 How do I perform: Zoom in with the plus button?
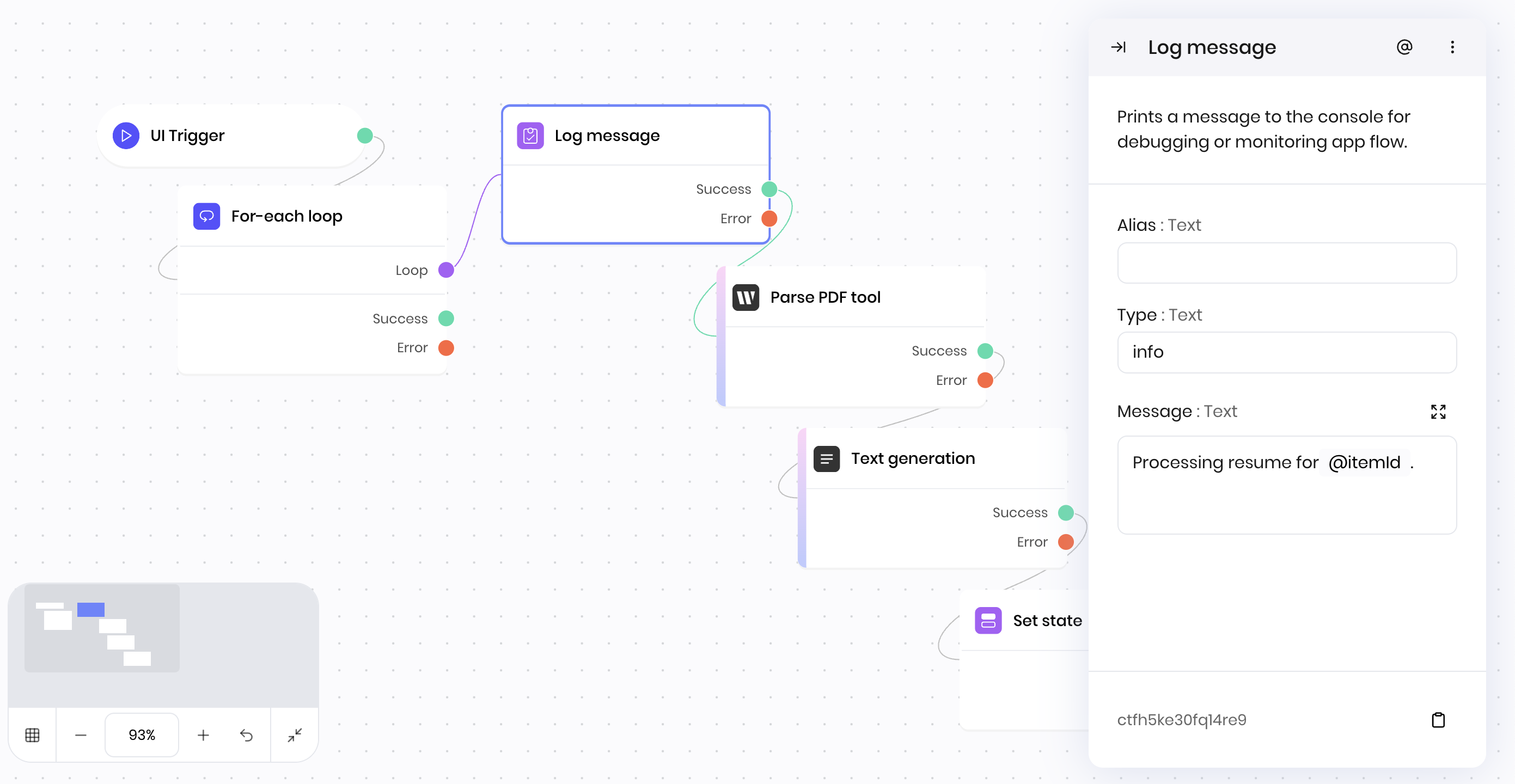(x=203, y=735)
